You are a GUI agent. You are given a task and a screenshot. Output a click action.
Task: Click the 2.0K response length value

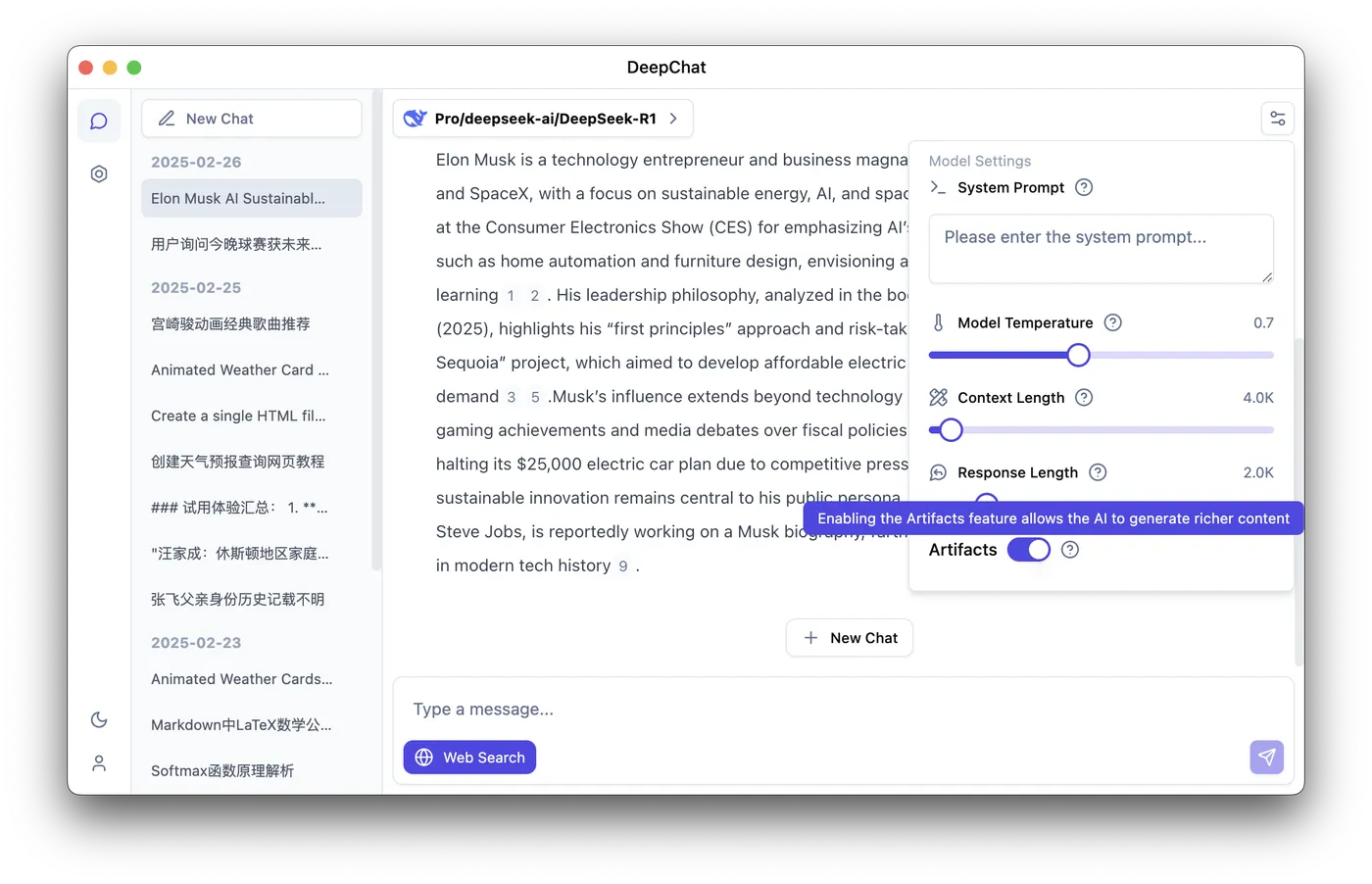(1258, 472)
